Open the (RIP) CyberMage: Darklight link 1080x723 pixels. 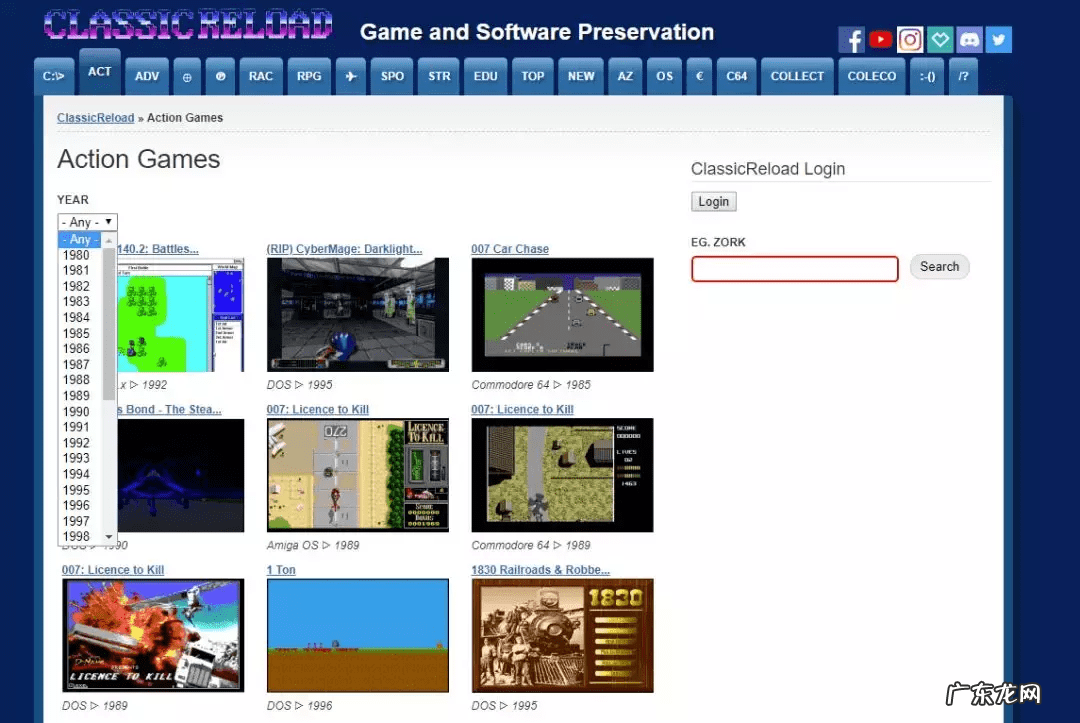pos(344,249)
